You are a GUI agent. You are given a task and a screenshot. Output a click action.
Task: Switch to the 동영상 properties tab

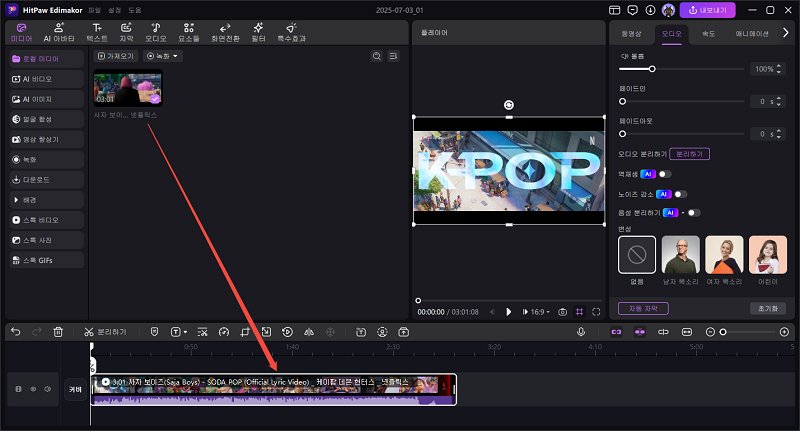(631, 34)
